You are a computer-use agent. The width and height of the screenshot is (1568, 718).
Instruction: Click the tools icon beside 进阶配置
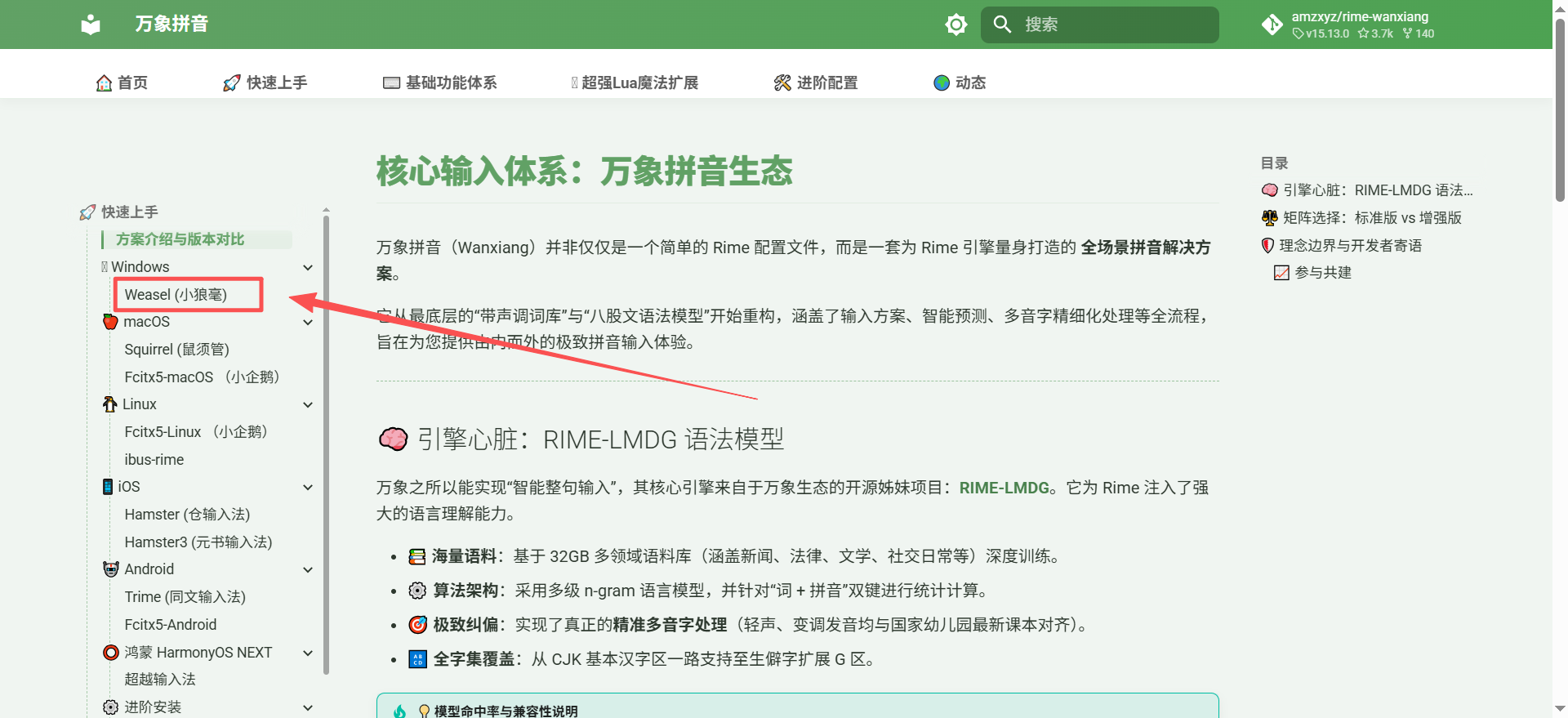[x=782, y=83]
